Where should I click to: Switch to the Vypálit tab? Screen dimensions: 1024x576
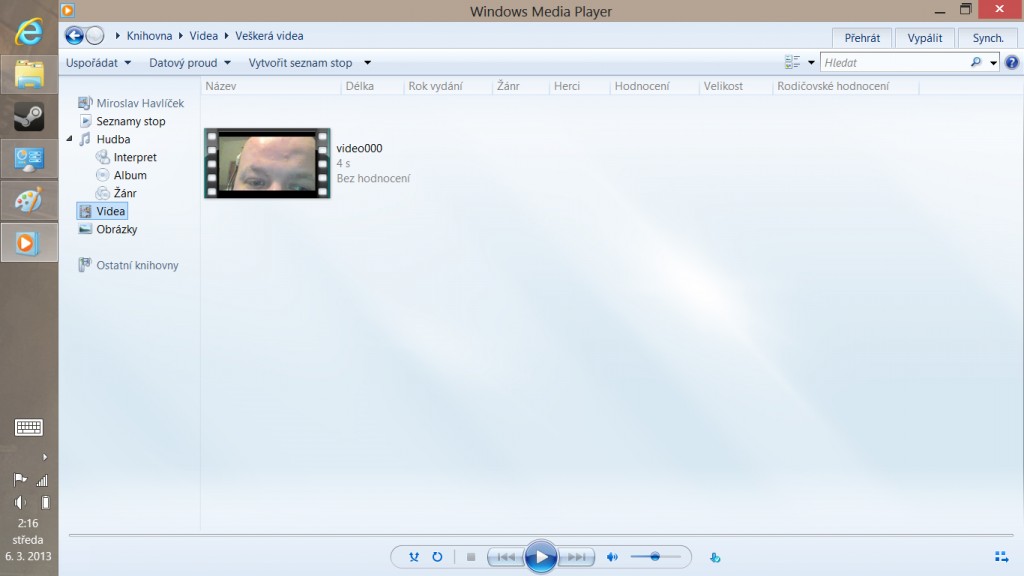925,38
